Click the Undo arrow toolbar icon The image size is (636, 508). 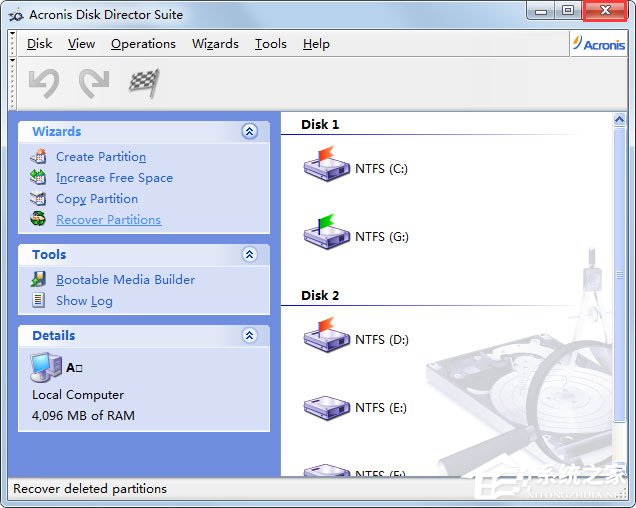click(x=44, y=84)
